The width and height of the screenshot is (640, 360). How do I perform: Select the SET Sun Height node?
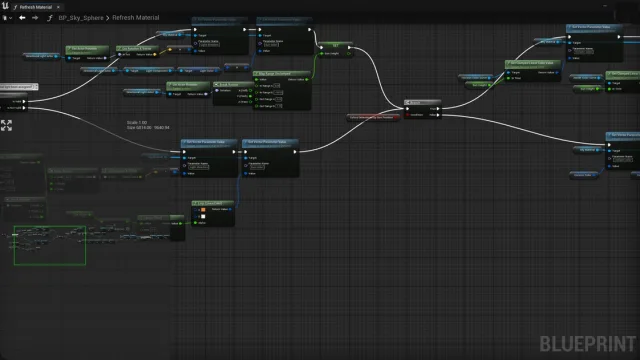click(x=336, y=49)
